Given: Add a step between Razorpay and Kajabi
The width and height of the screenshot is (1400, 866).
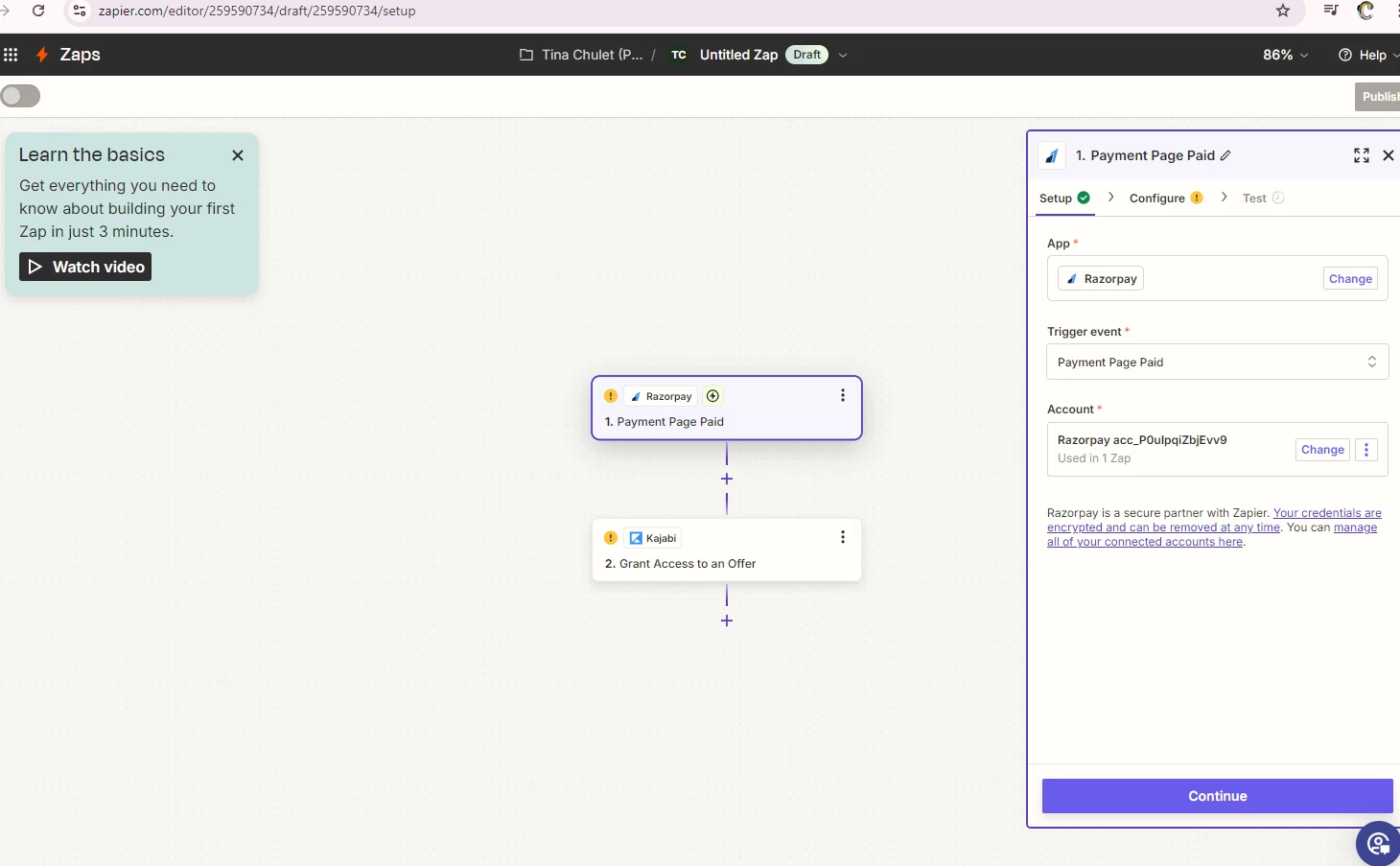Looking at the screenshot, I should (x=727, y=479).
